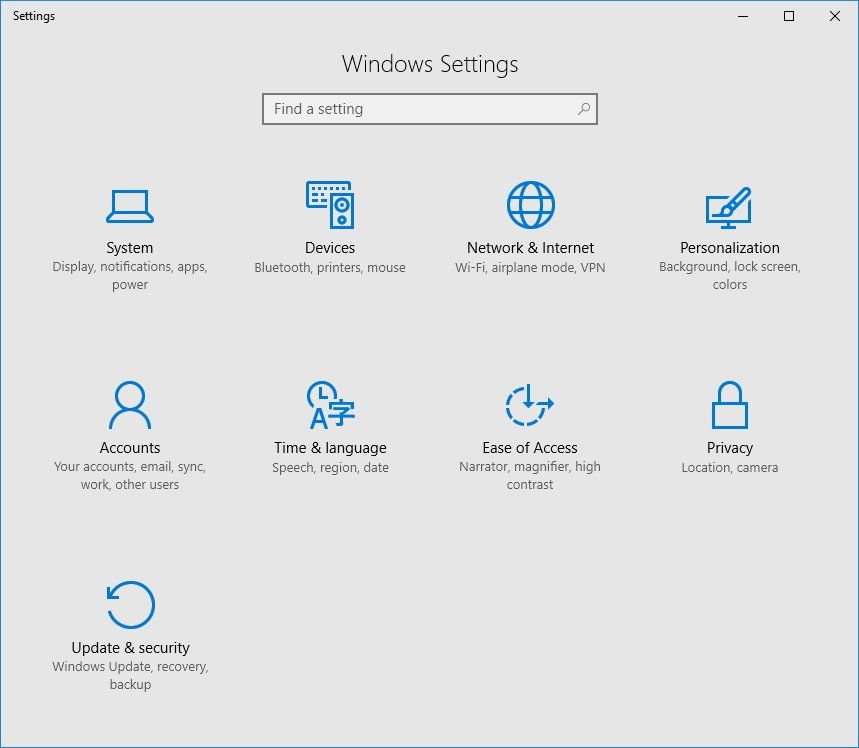Screen dimensions: 859x748
Task: Click the Narrator, magnifier, high contrast text
Action: 529,475
